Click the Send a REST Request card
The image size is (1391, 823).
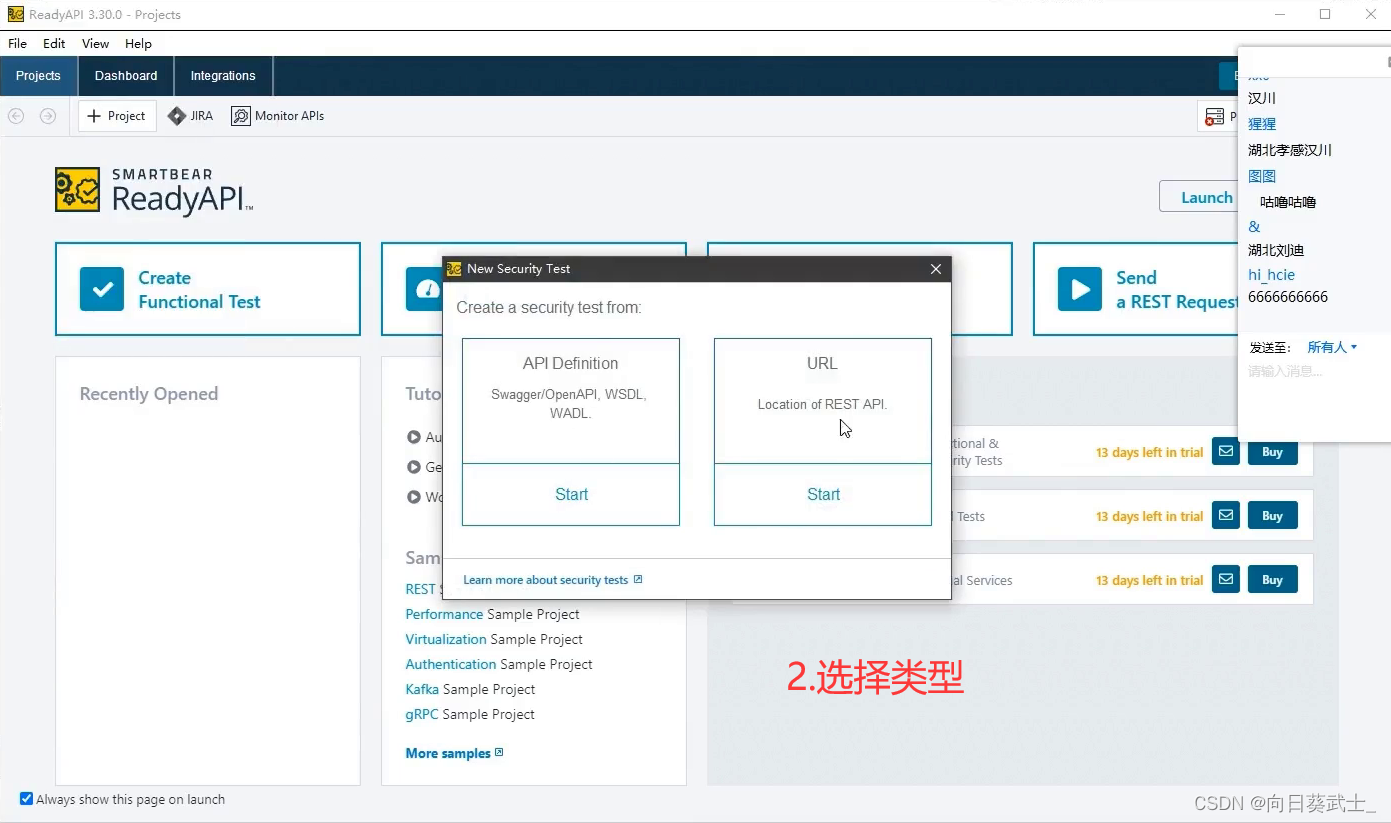tap(1136, 289)
